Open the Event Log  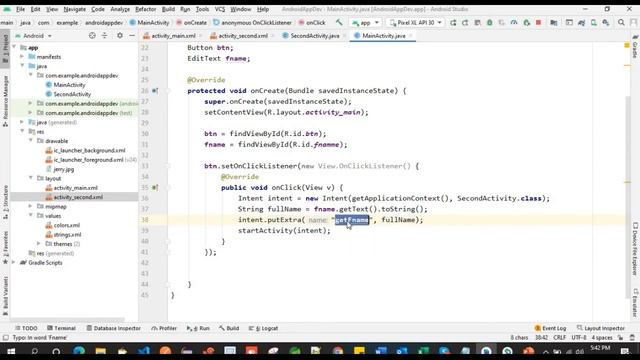tap(550, 328)
